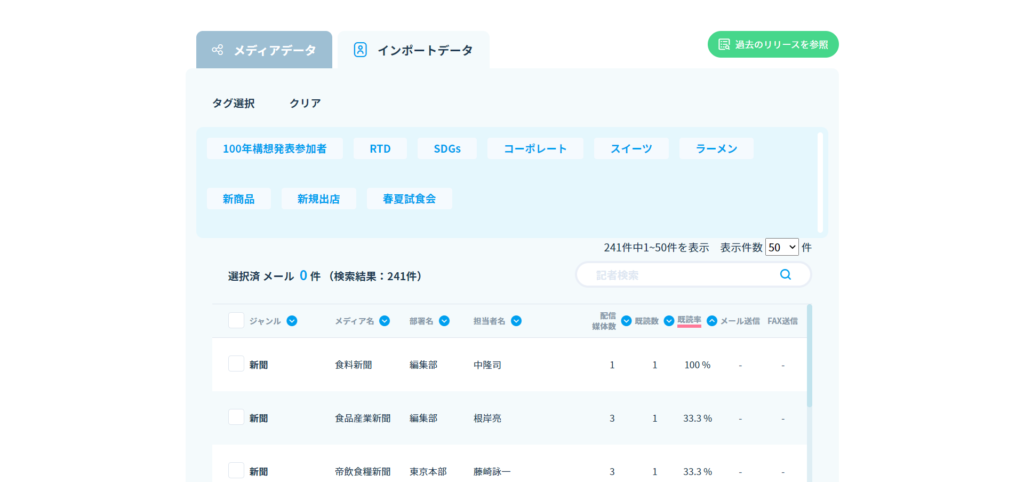The height and width of the screenshot is (482, 1024).
Task: Switch to the メディアデータ tab
Action: point(264,50)
